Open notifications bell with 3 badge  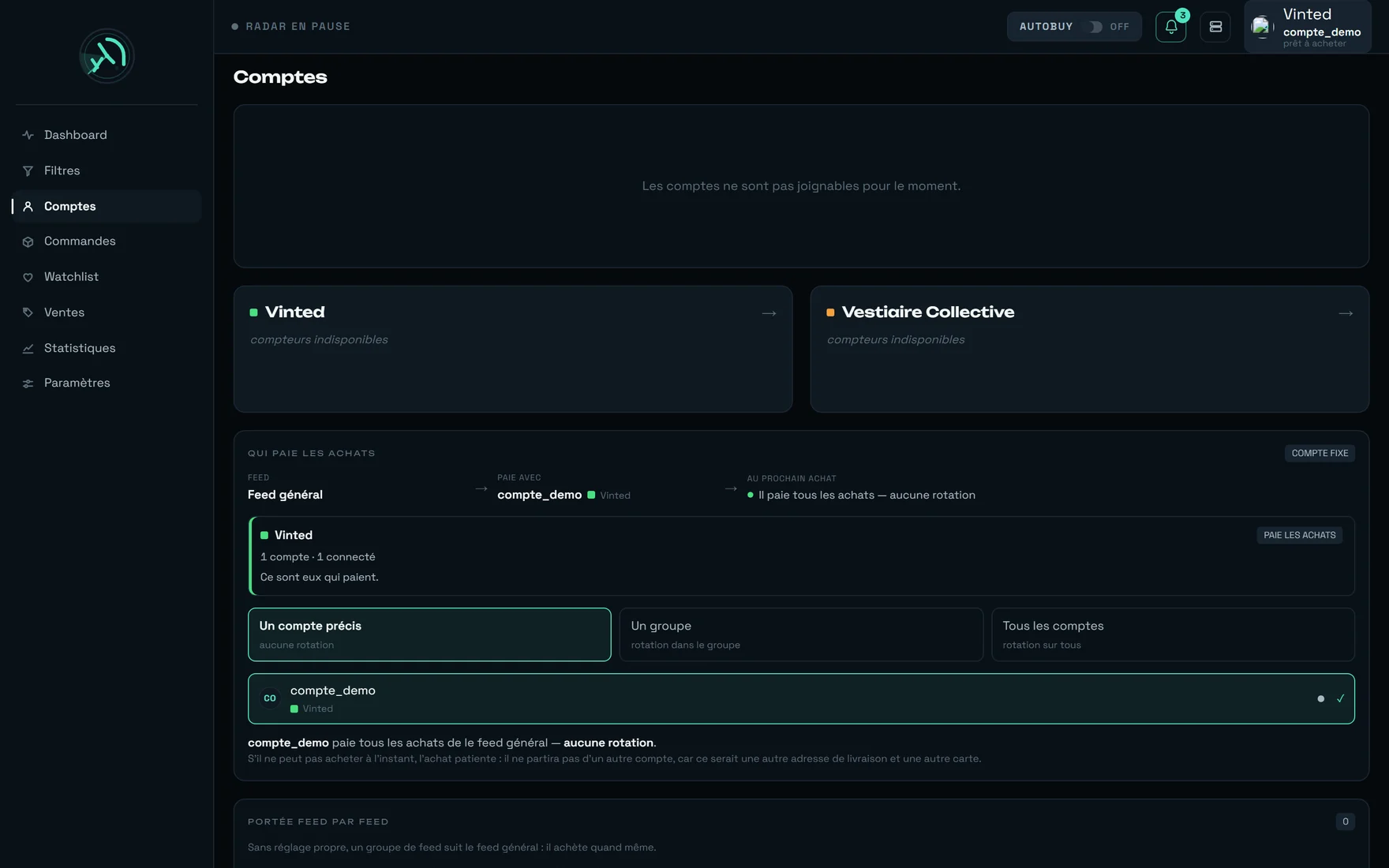click(x=1171, y=27)
